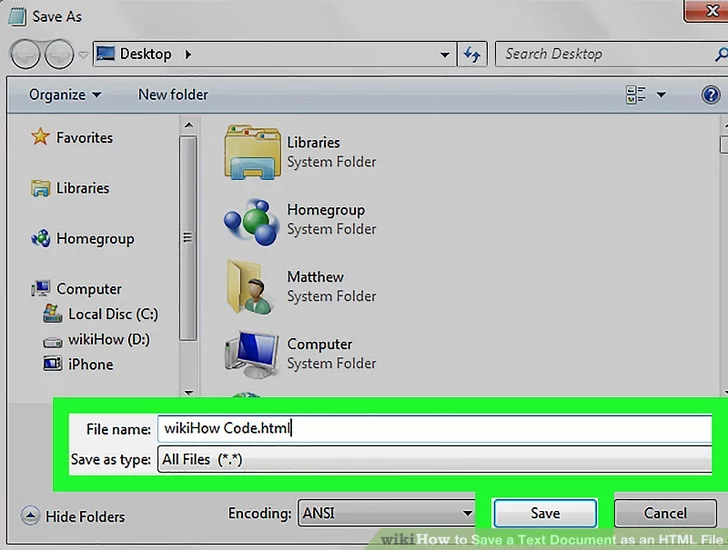
Task: Click the Desktop icon in address bar
Action: [x=105, y=54]
